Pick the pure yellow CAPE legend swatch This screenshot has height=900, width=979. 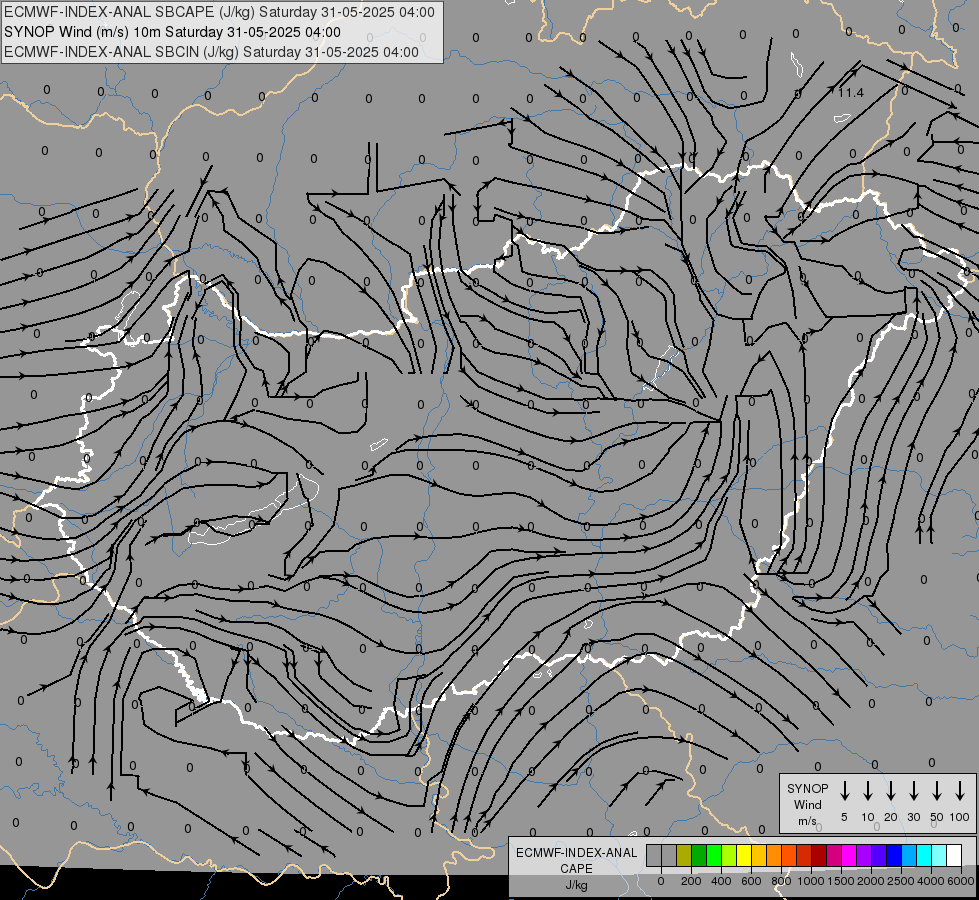[x=744, y=855]
